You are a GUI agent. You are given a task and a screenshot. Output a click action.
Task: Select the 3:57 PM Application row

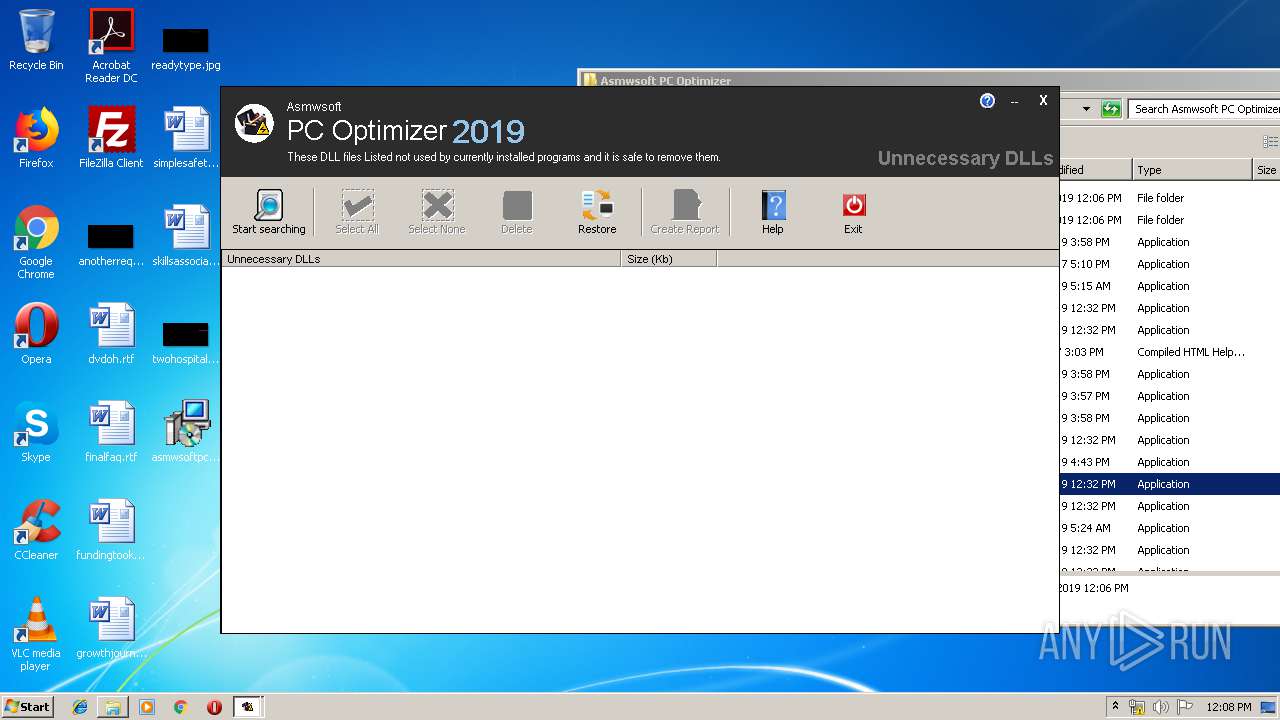[x=1170, y=396]
